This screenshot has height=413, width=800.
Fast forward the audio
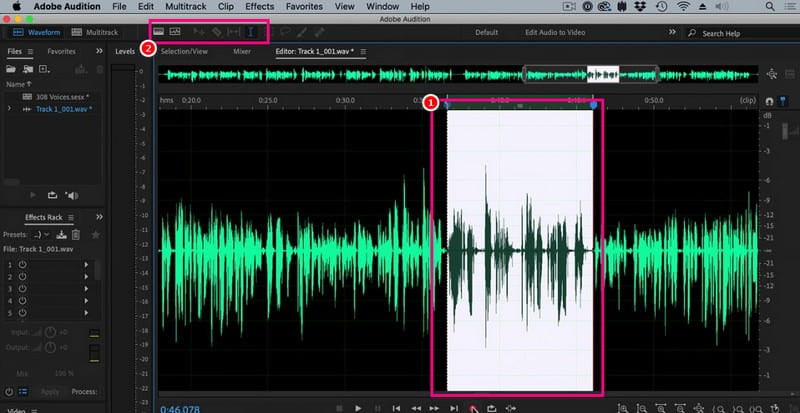(434, 408)
